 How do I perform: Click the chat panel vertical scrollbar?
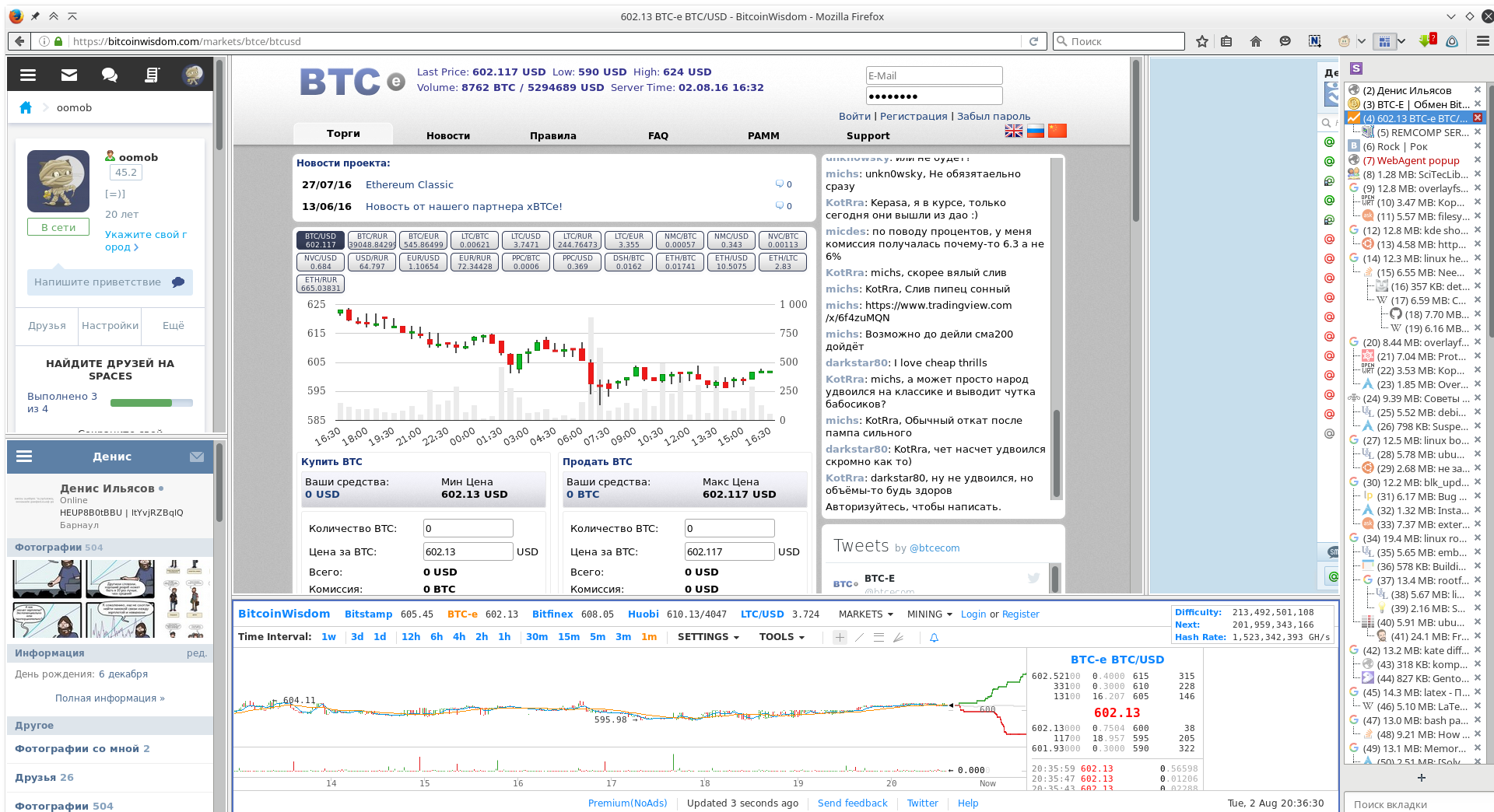(x=1057, y=328)
